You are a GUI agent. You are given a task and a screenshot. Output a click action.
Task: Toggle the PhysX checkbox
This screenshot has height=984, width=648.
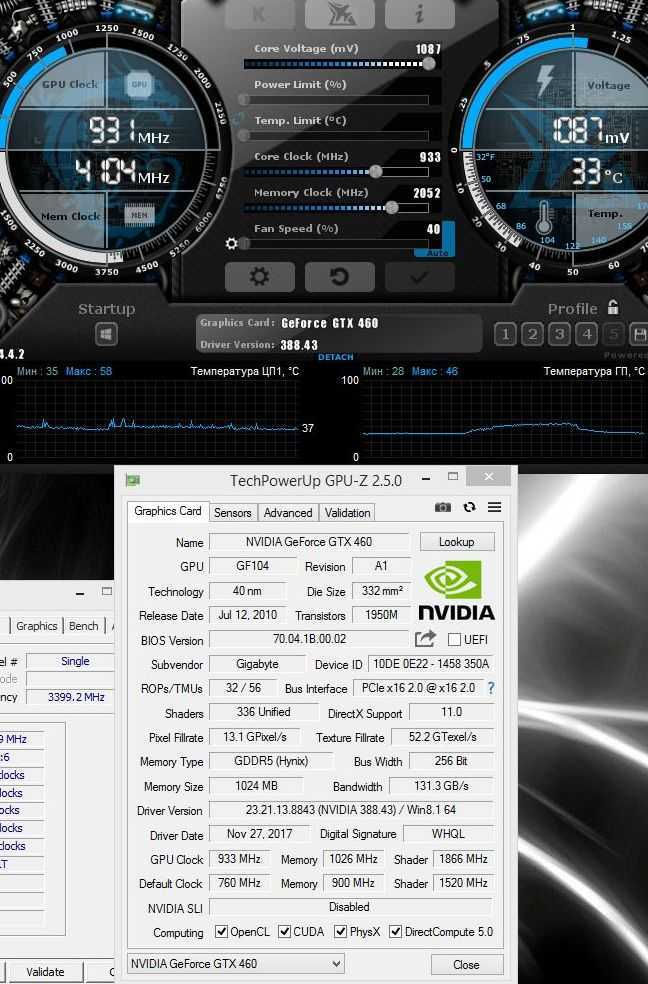340,931
